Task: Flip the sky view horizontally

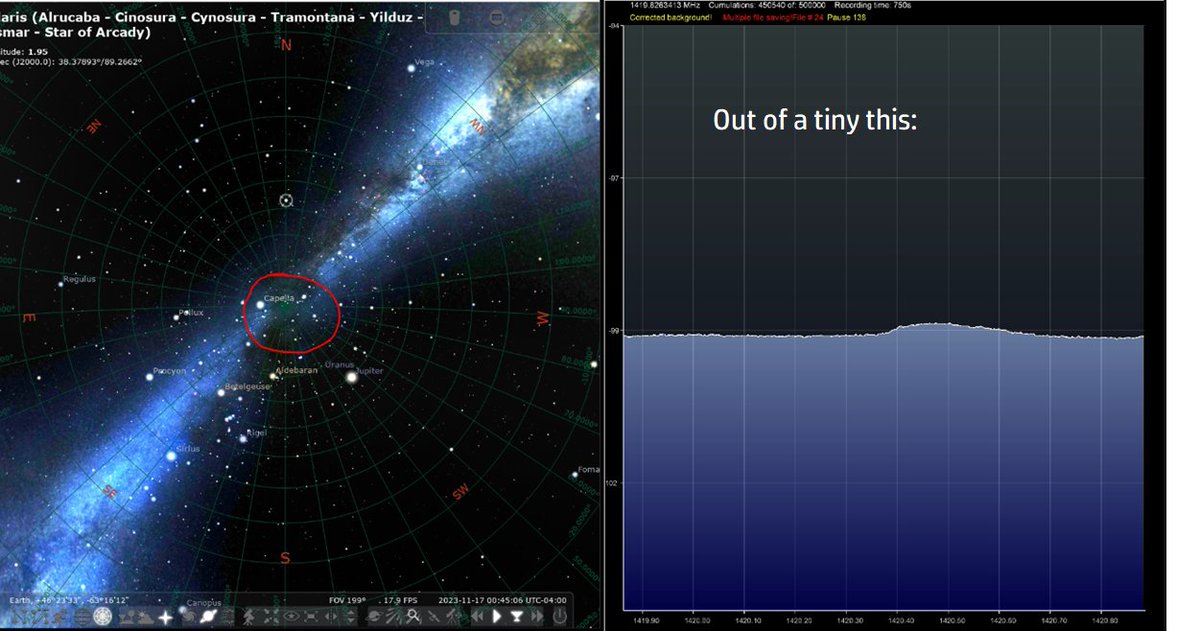Action: pyautogui.click(x=331, y=617)
